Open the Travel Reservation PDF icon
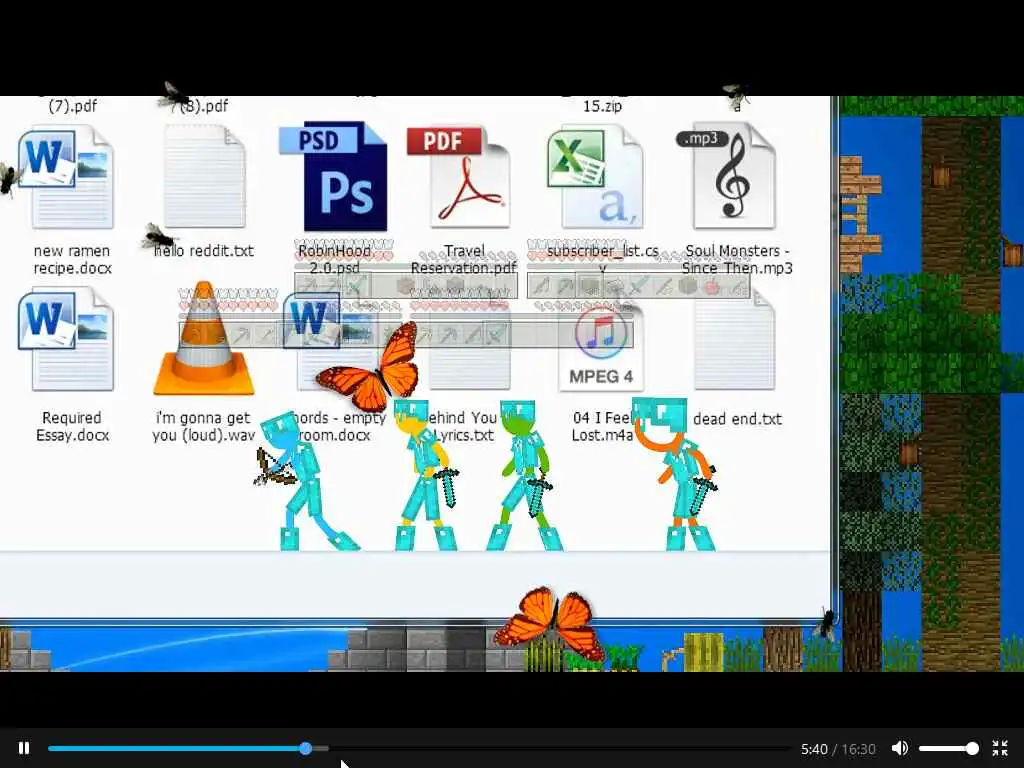 click(x=459, y=176)
